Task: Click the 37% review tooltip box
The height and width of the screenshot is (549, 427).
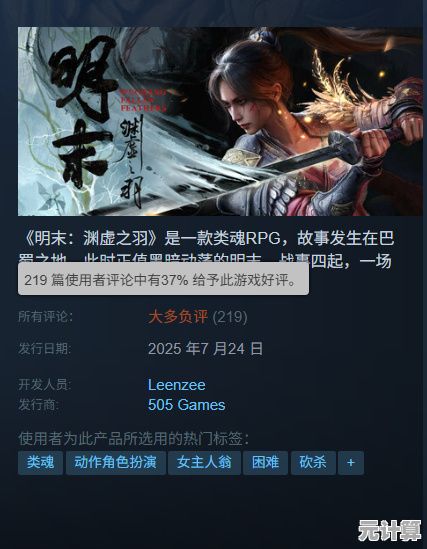Action: pyautogui.click(x=163, y=279)
